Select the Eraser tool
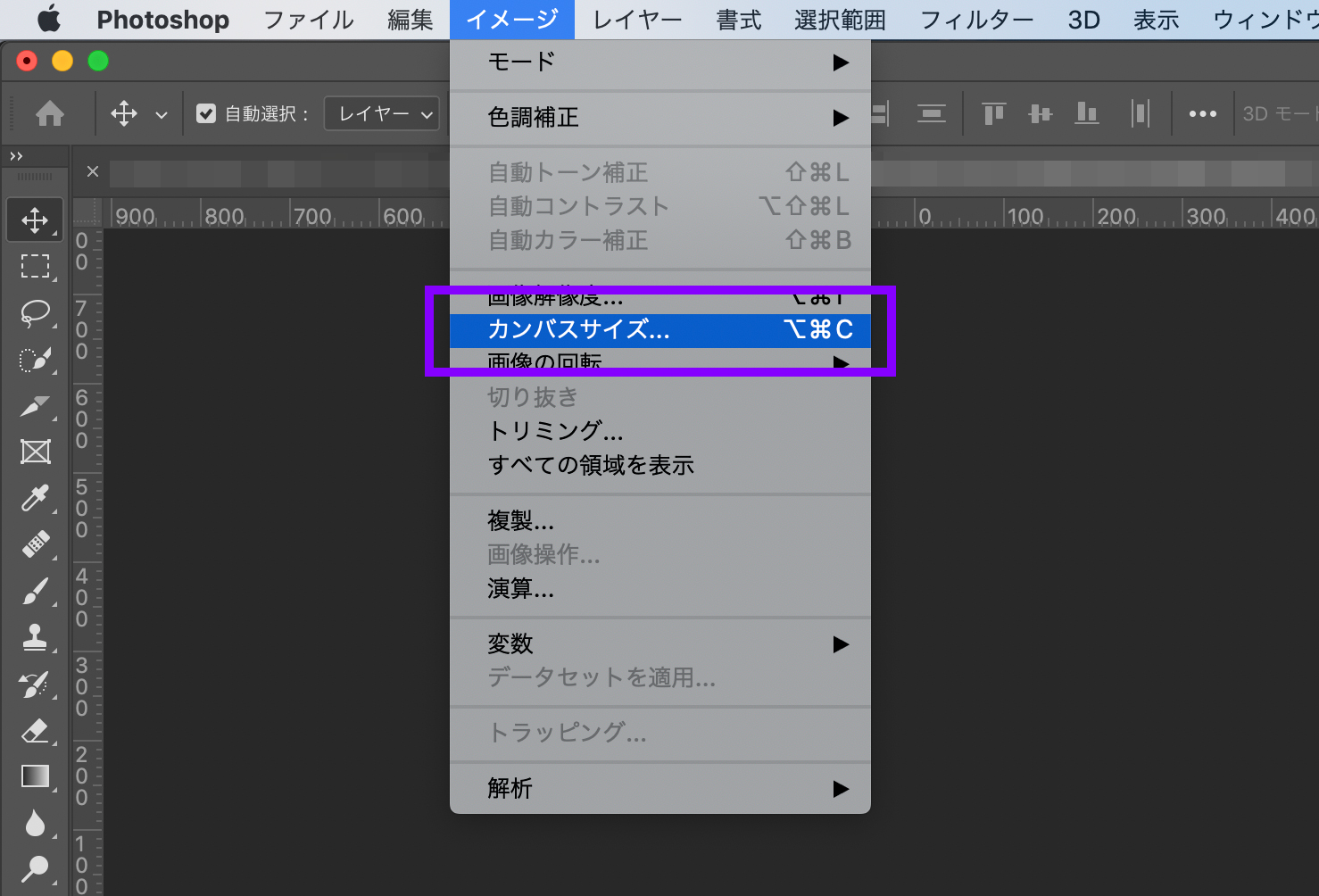 click(x=35, y=731)
